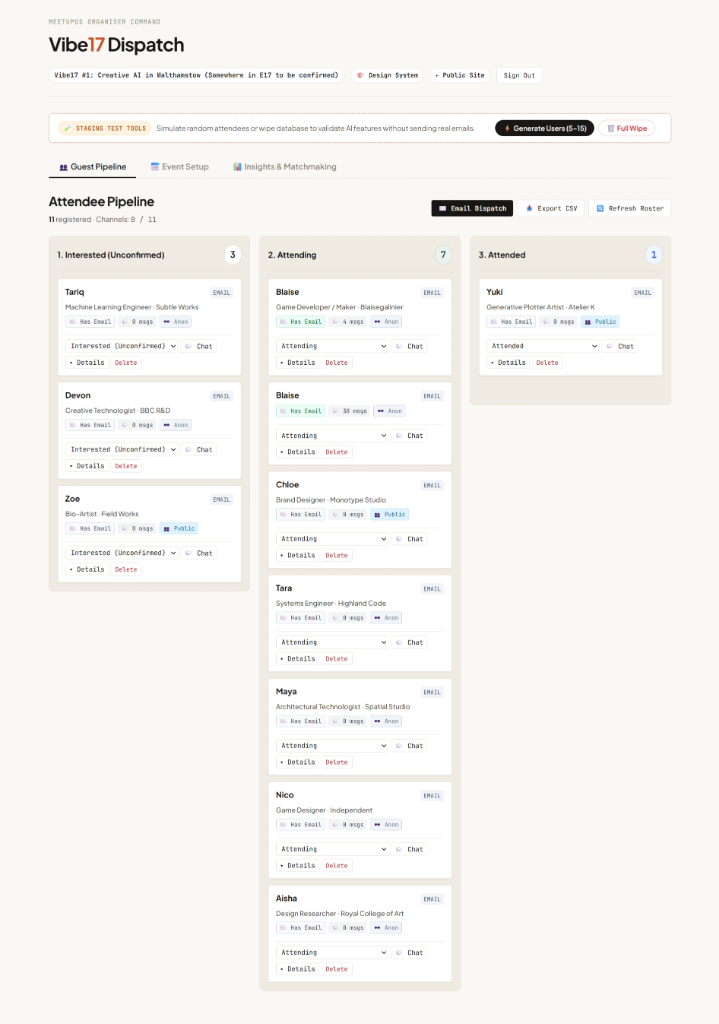Image resolution: width=719 pixels, height=1024 pixels.
Task: Open Chat for Devon
Action: pos(199,449)
